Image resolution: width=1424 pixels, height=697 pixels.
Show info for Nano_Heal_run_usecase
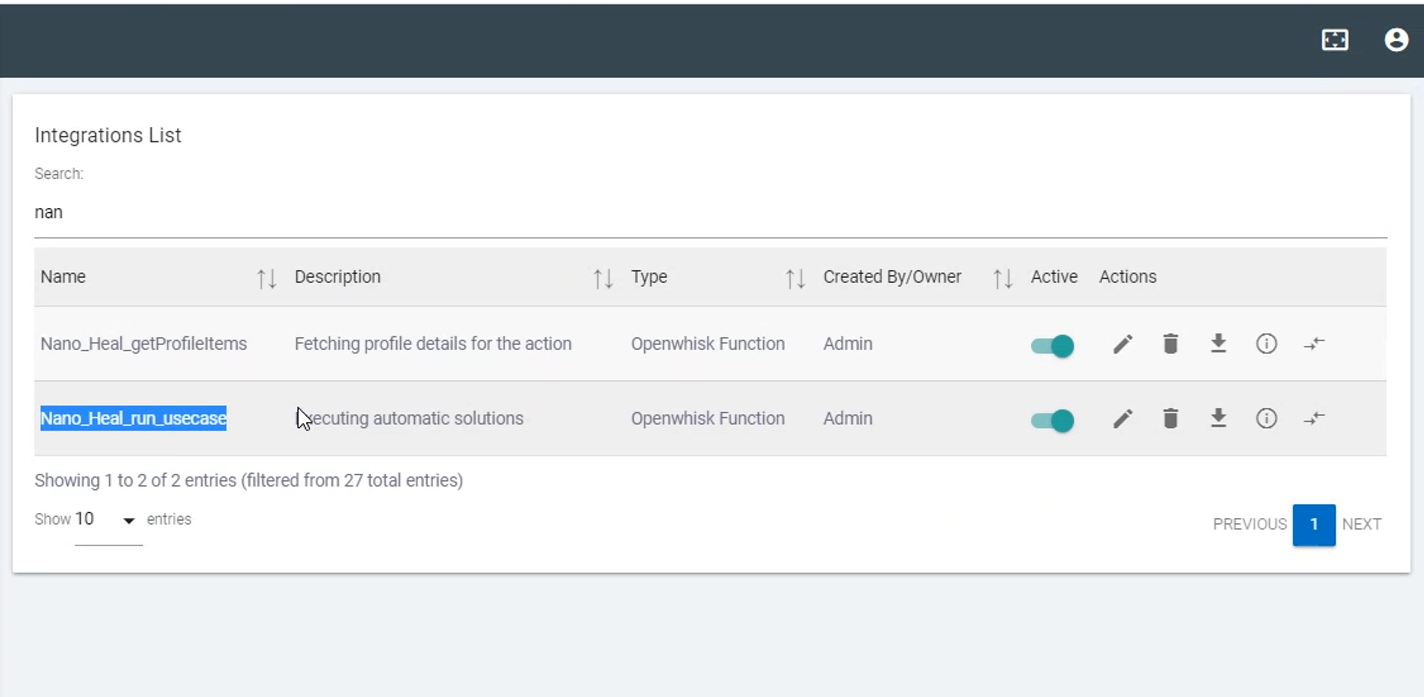pos(1266,419)
